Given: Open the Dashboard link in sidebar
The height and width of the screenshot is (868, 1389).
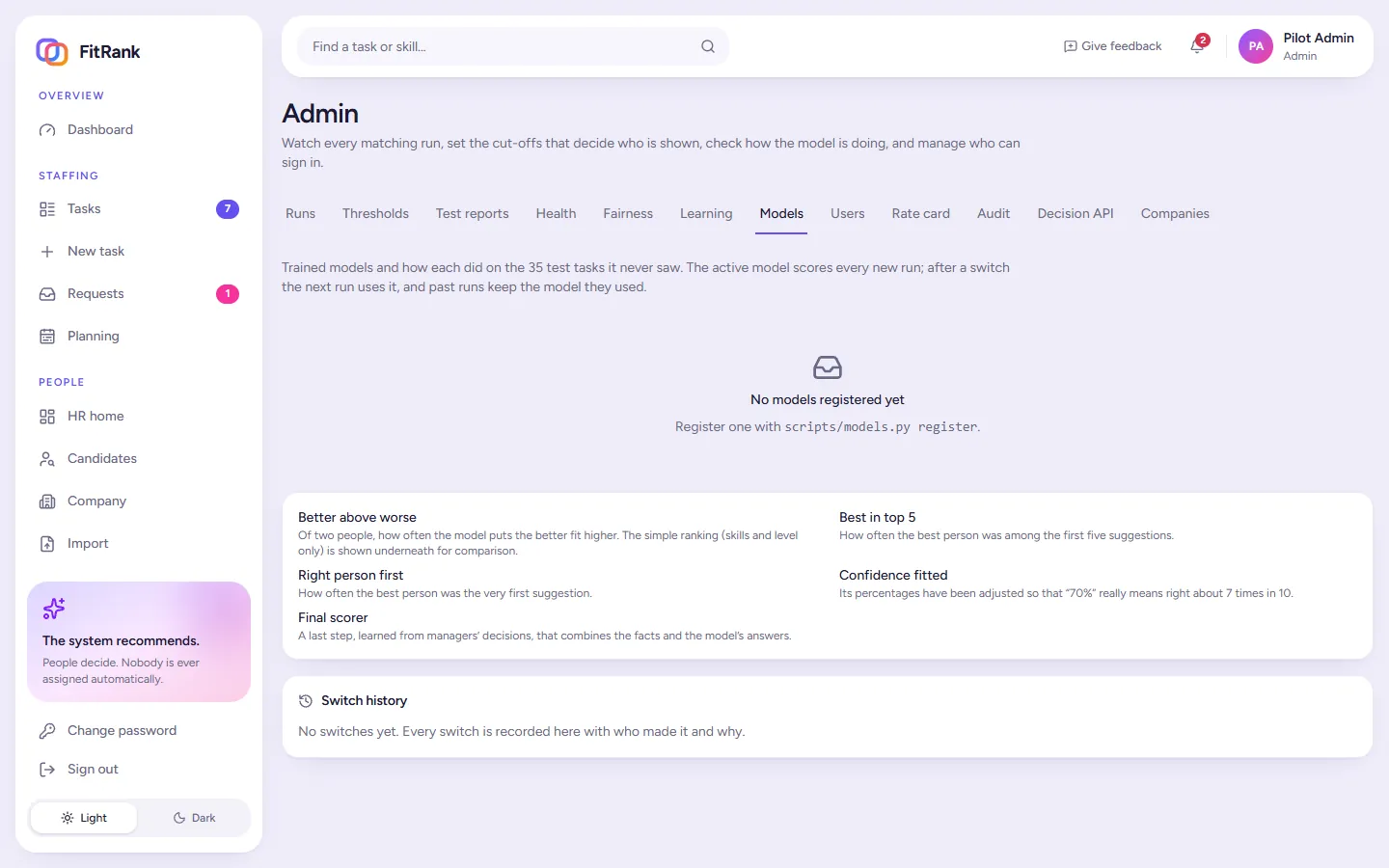Looking at the screenshot, I should point(139,130).
